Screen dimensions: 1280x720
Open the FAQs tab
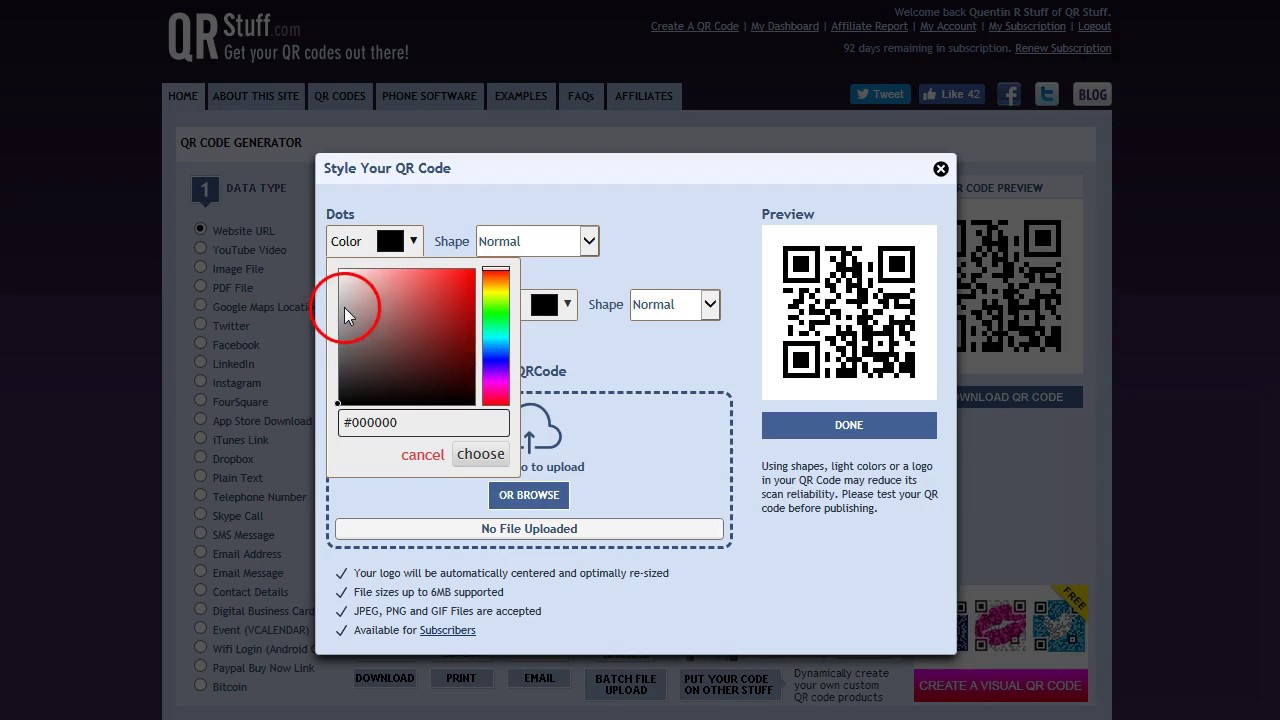pos(580,96)
